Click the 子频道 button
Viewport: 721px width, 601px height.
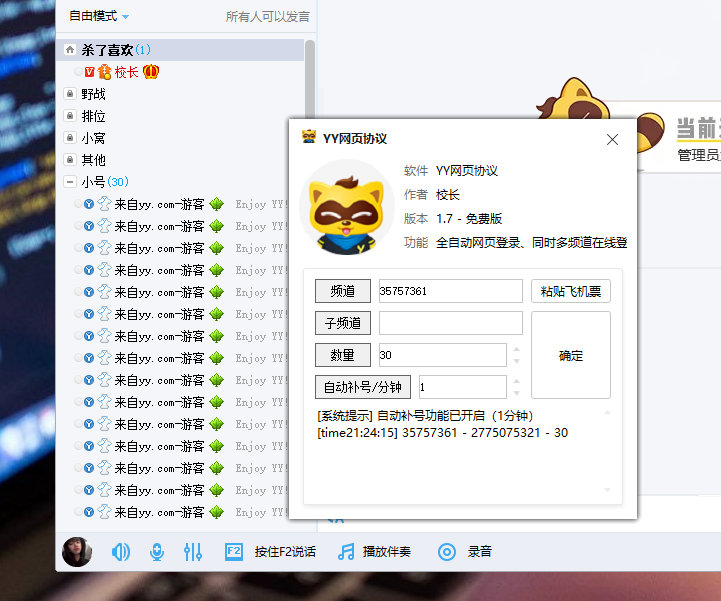click(343, 323)
